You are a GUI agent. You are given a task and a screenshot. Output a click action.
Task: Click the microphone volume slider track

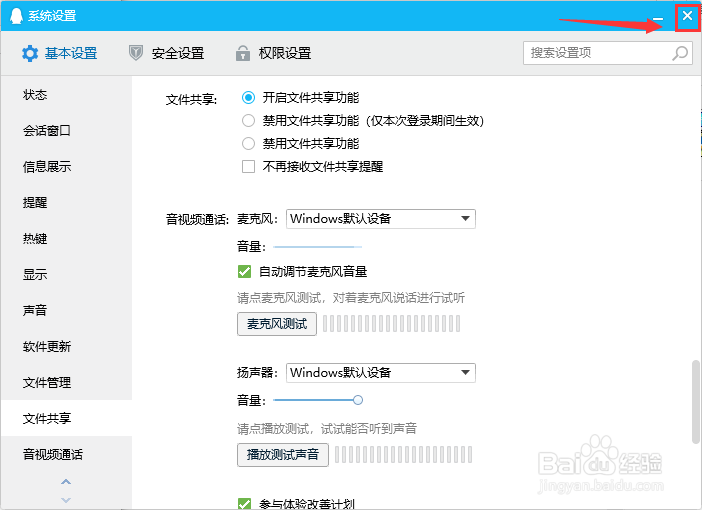[x=317, y=247]
